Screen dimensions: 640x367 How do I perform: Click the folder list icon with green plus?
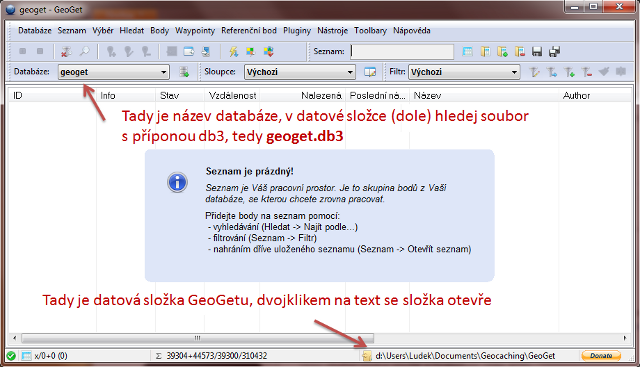[x=502, y=51]
